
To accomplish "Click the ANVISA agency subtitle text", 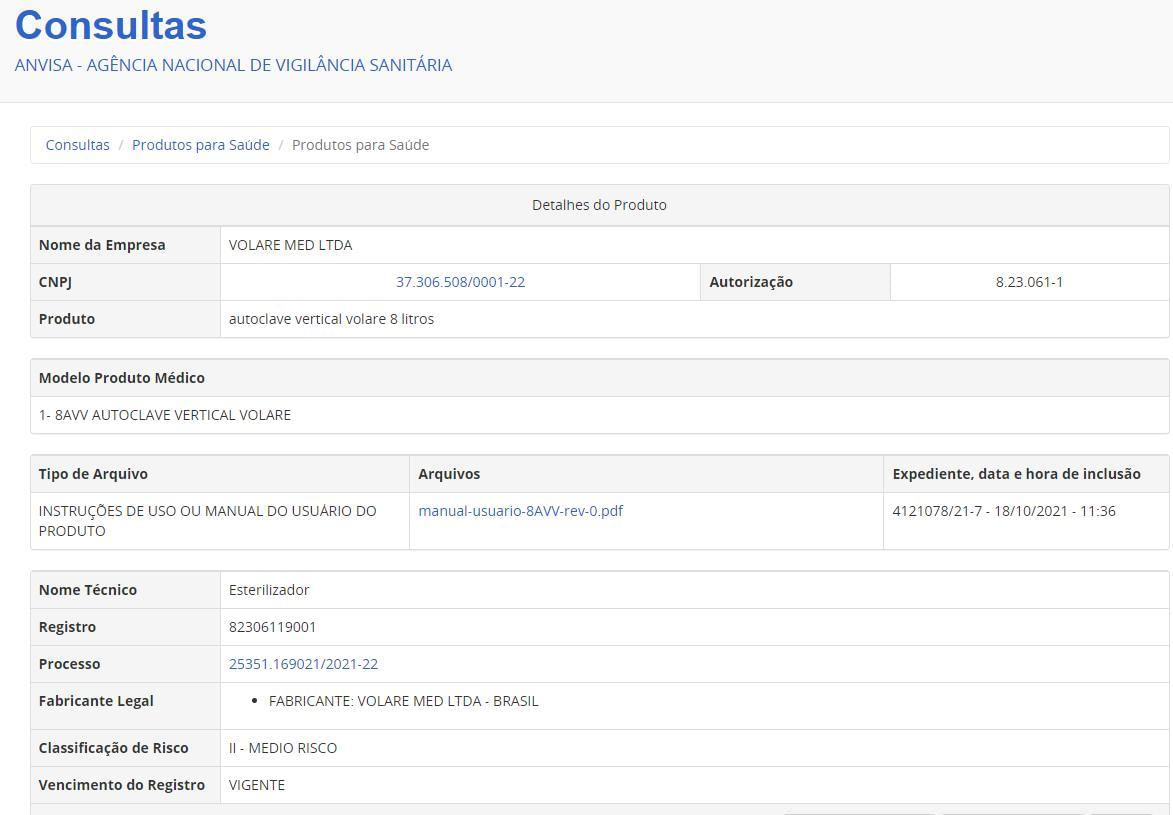I will pos(233,65).
